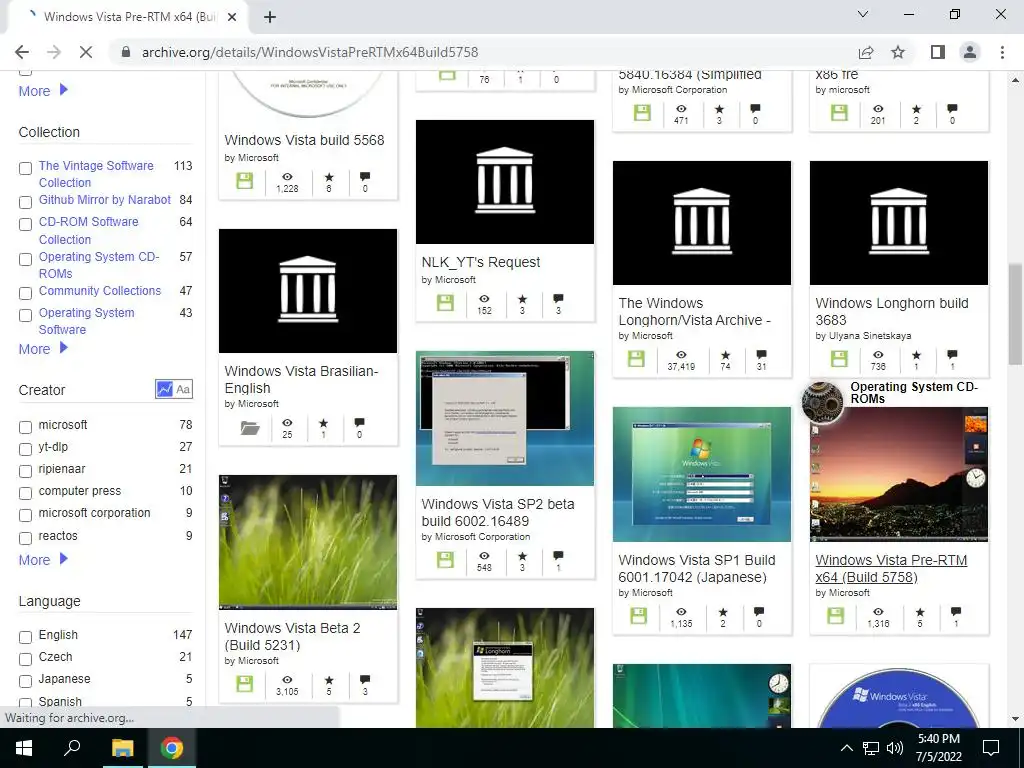Check Operating System CD-ROMs filter
The image size is (1024, 768).
click(x=25, y=259)
